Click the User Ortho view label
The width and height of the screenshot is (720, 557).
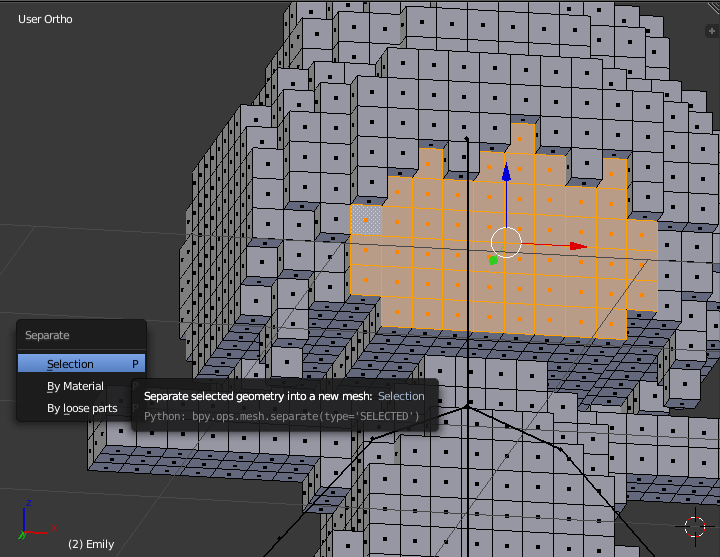click(x=45, y=19)
